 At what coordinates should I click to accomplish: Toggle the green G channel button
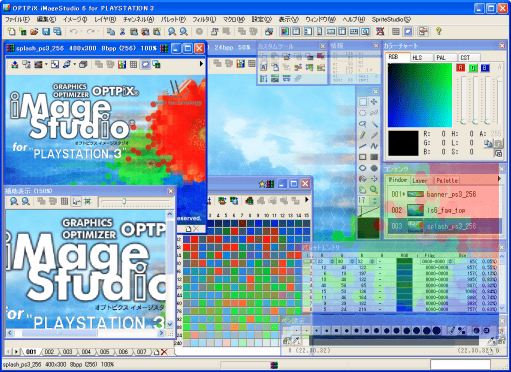[473, 68]
